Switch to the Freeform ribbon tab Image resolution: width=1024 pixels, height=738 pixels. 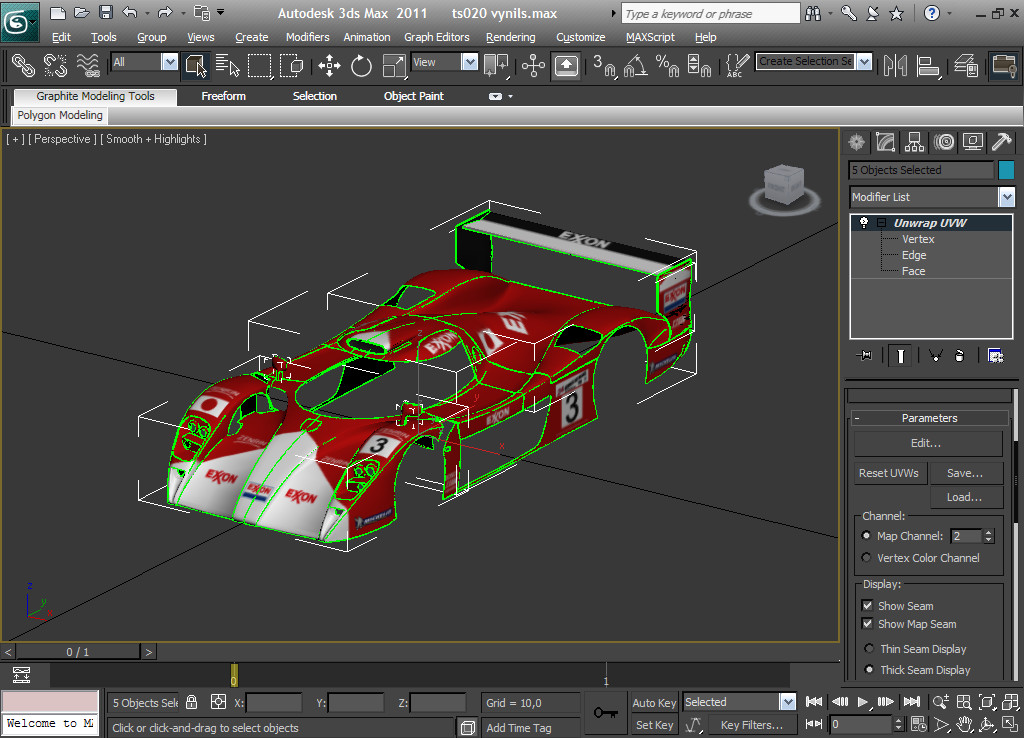pos(223,96)
